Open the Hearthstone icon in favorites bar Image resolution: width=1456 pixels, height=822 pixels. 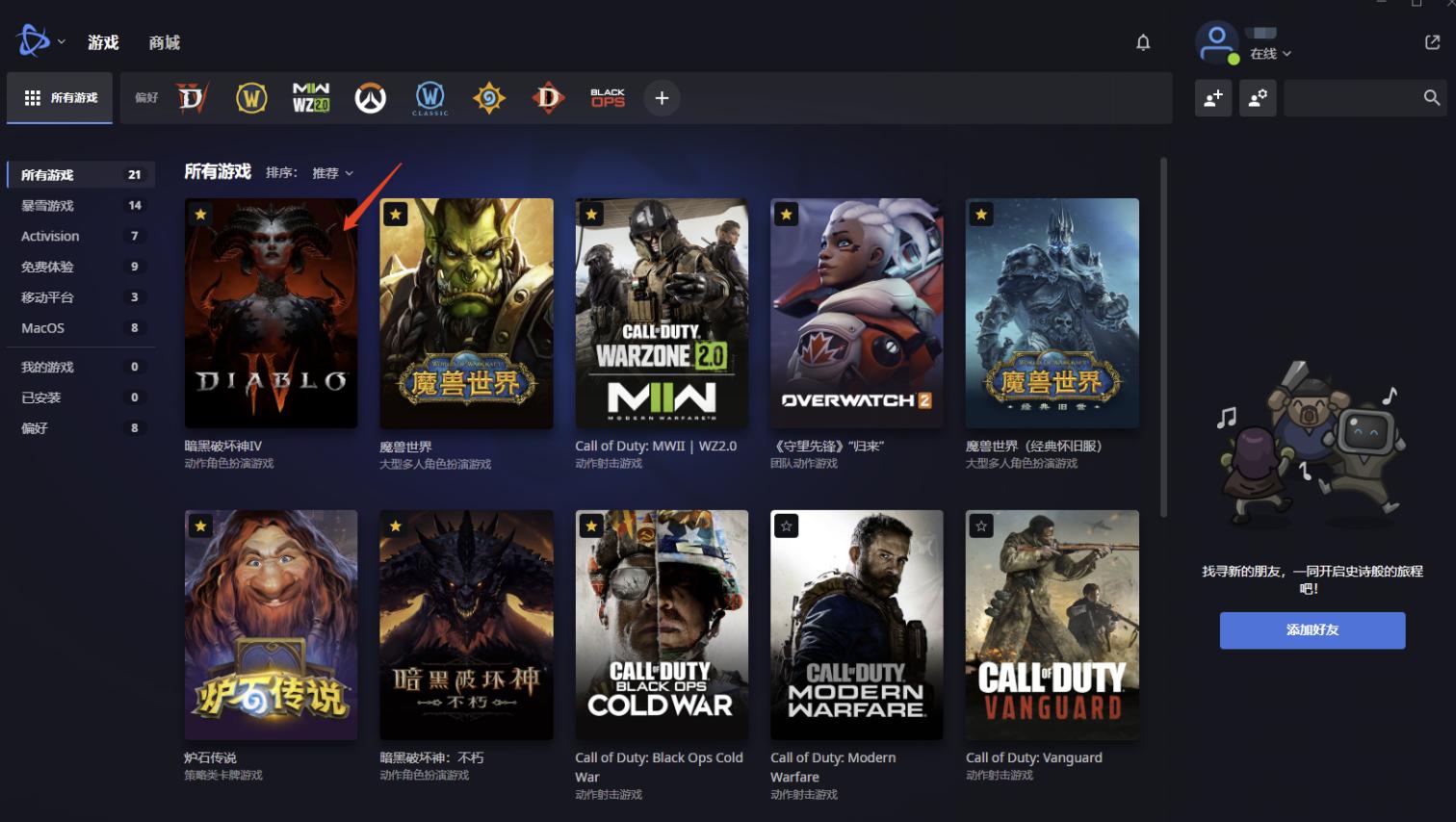(x=489, y=98)
